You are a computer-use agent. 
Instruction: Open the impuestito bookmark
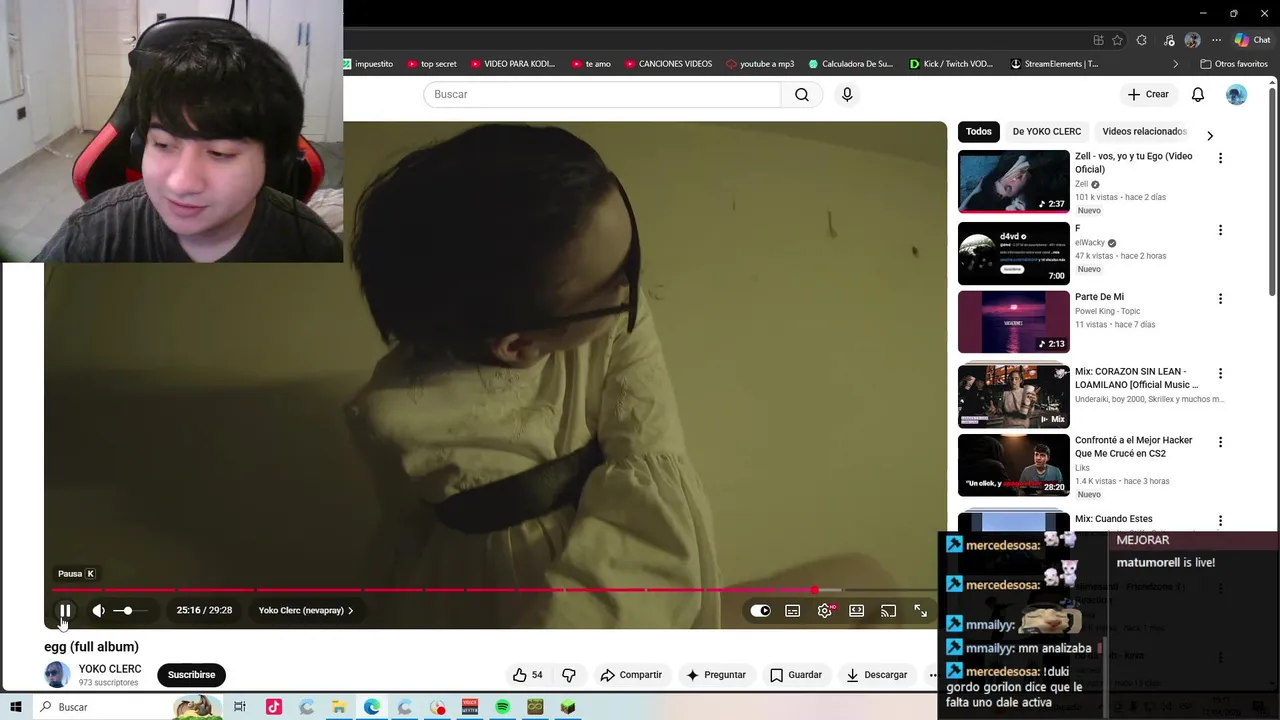(x=368, y=64)
